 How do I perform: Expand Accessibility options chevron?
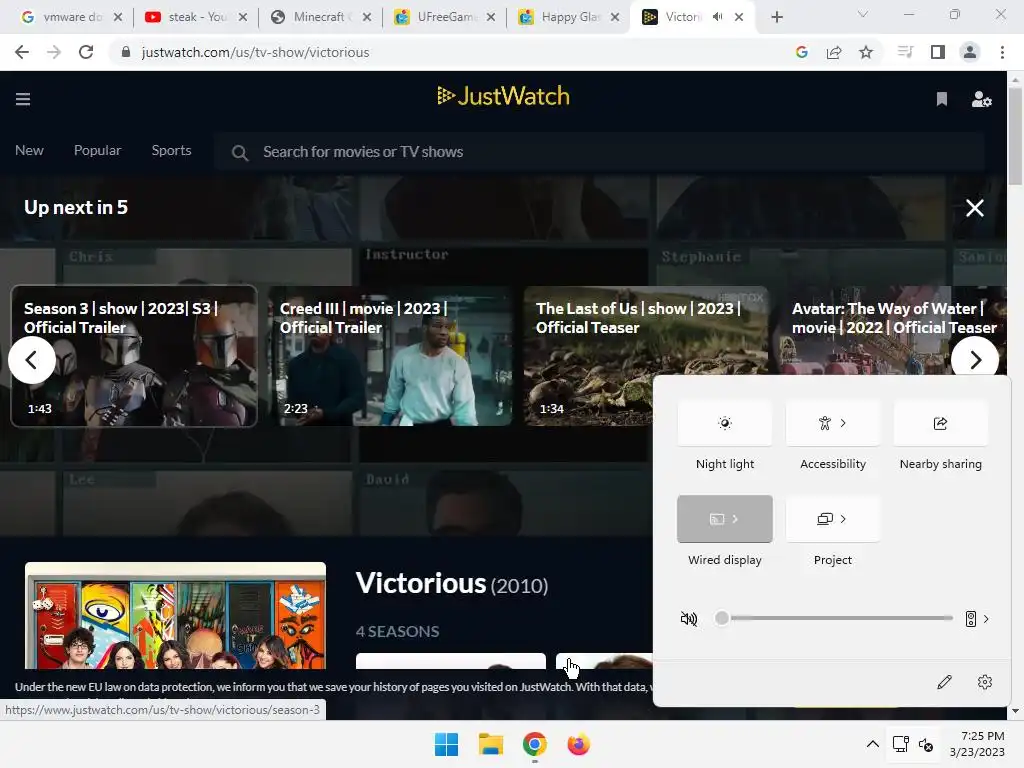click(843, 423)
